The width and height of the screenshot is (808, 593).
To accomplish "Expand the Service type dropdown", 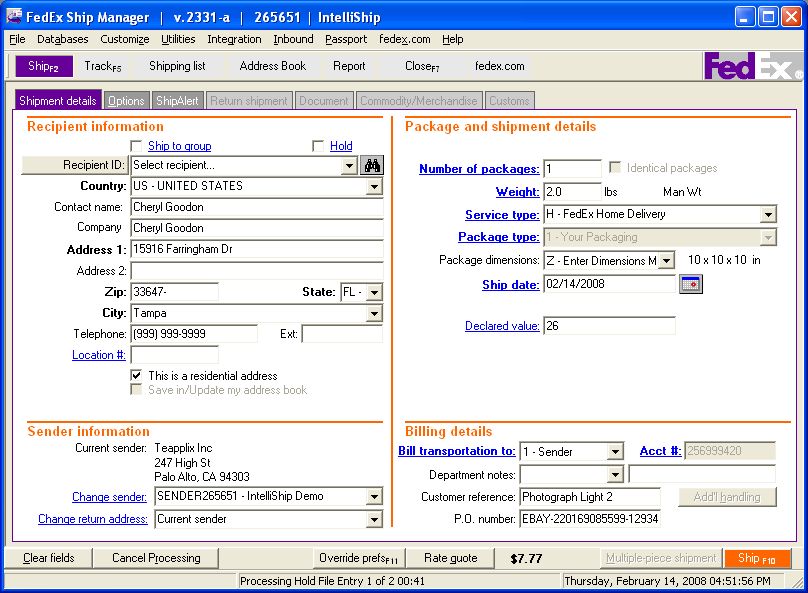I will [x=767, y=214].
